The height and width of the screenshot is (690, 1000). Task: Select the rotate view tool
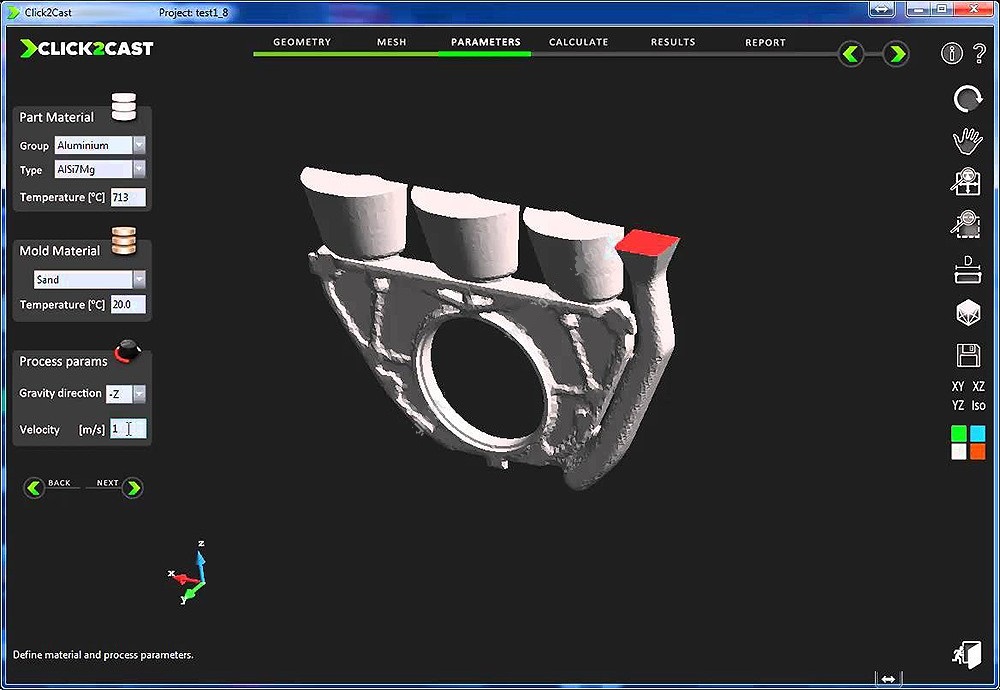pos(967,99)
